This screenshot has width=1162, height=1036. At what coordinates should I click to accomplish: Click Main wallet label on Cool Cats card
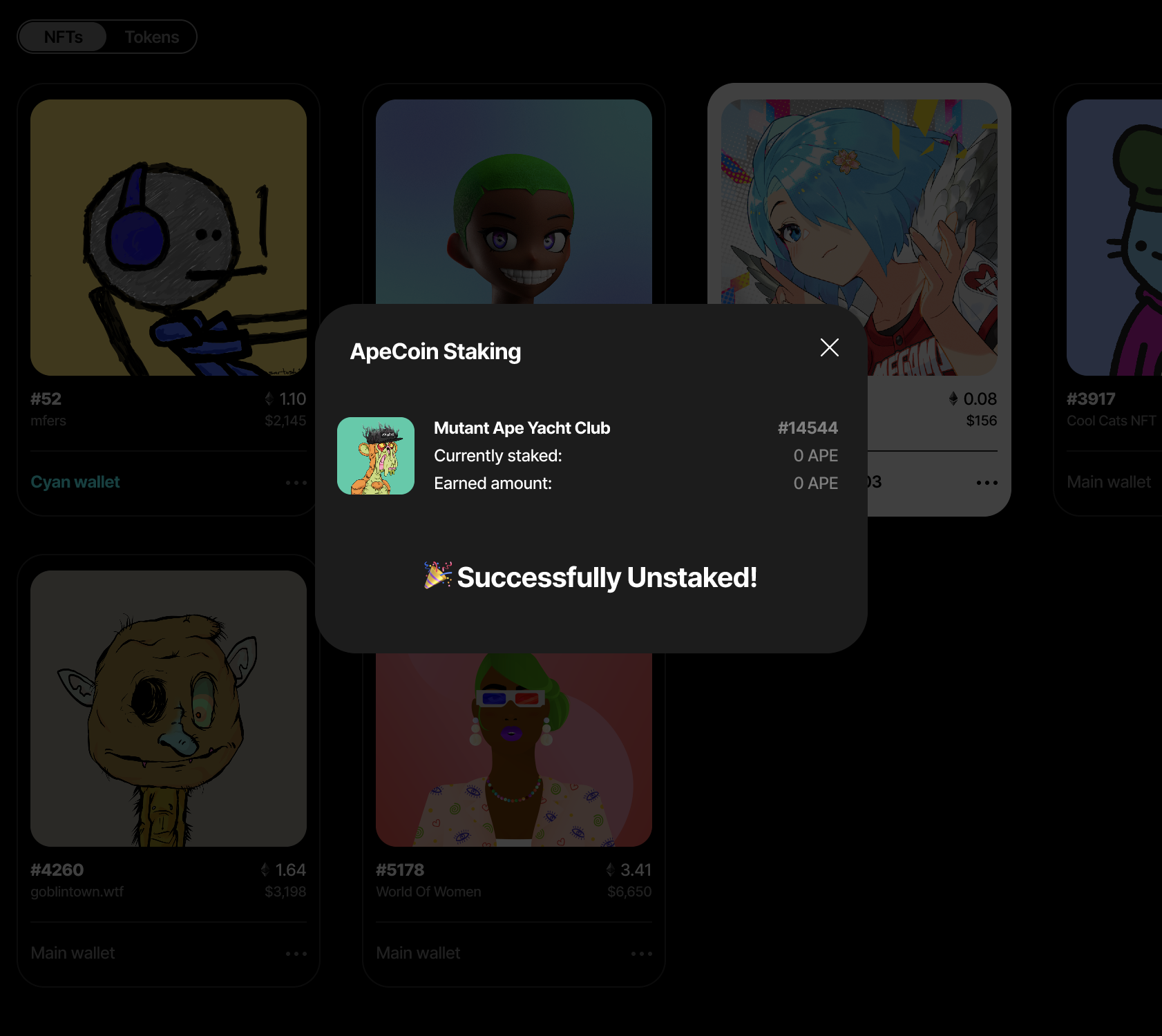point(1109,482)
